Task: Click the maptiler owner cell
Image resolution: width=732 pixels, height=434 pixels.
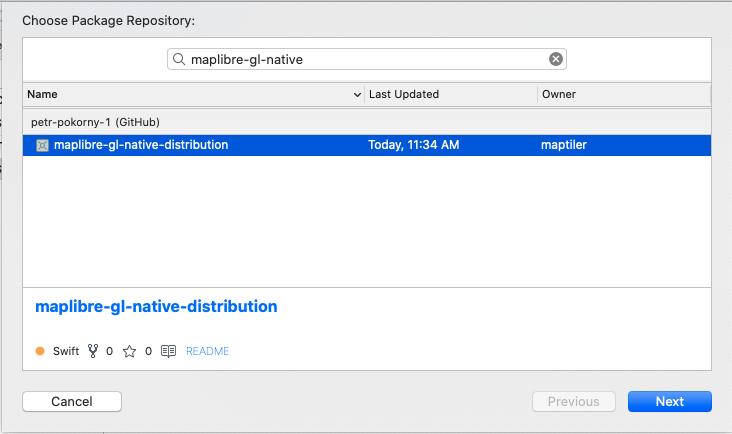Action: 564,145
